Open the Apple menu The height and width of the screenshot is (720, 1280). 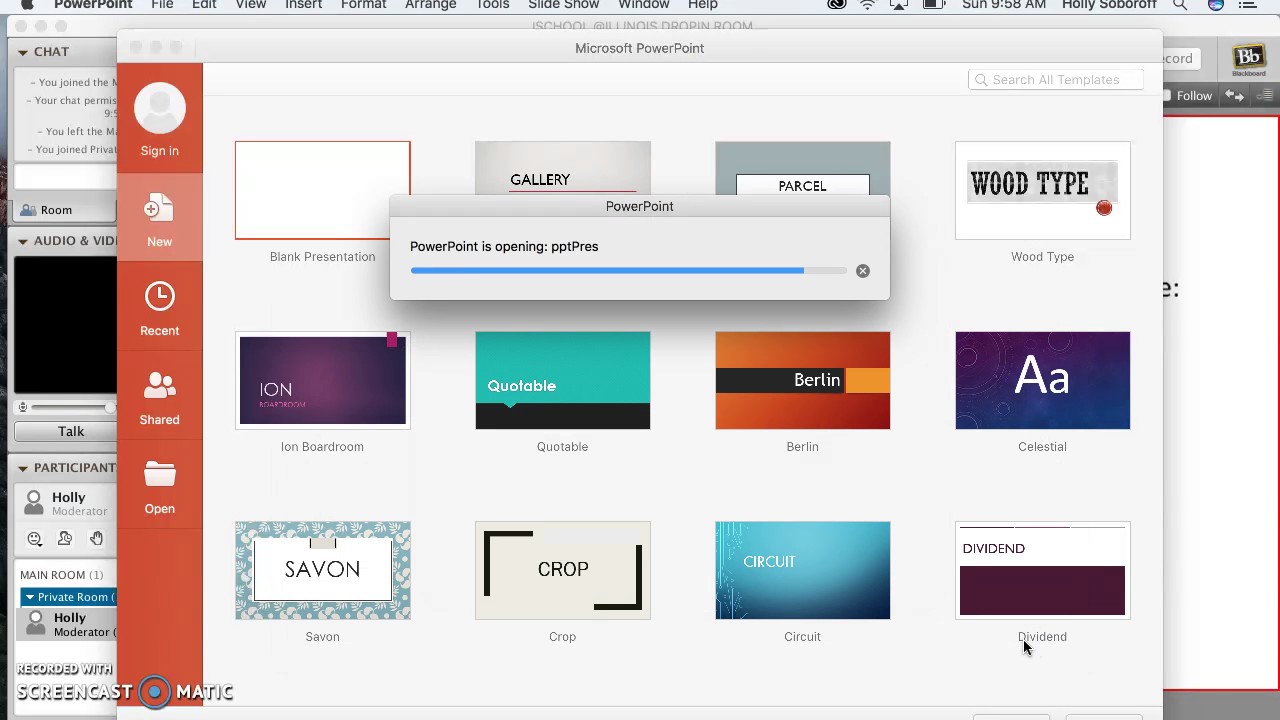(28, 4)
